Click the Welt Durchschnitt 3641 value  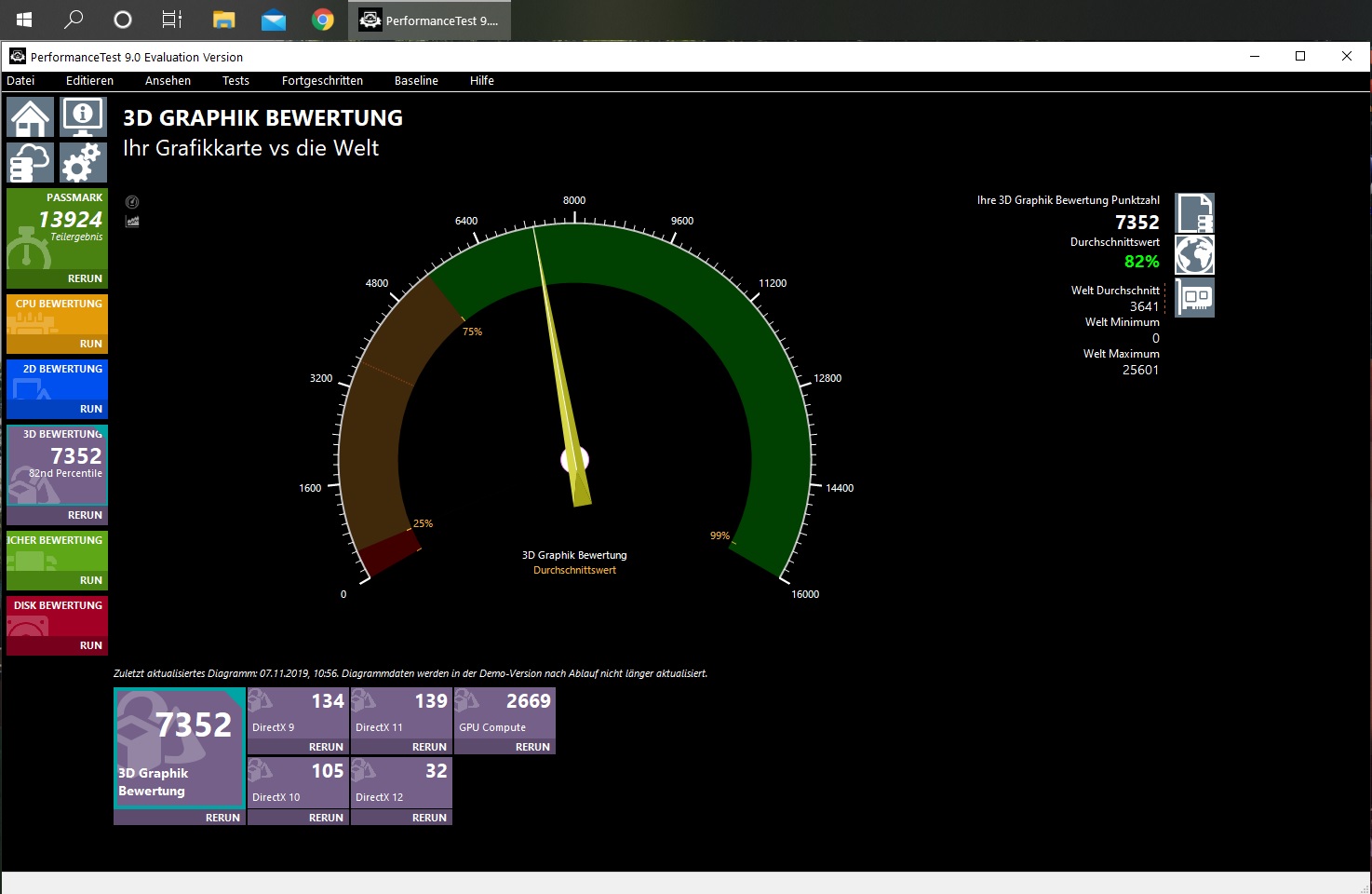pyautogui.click(x=1144, y=306)
